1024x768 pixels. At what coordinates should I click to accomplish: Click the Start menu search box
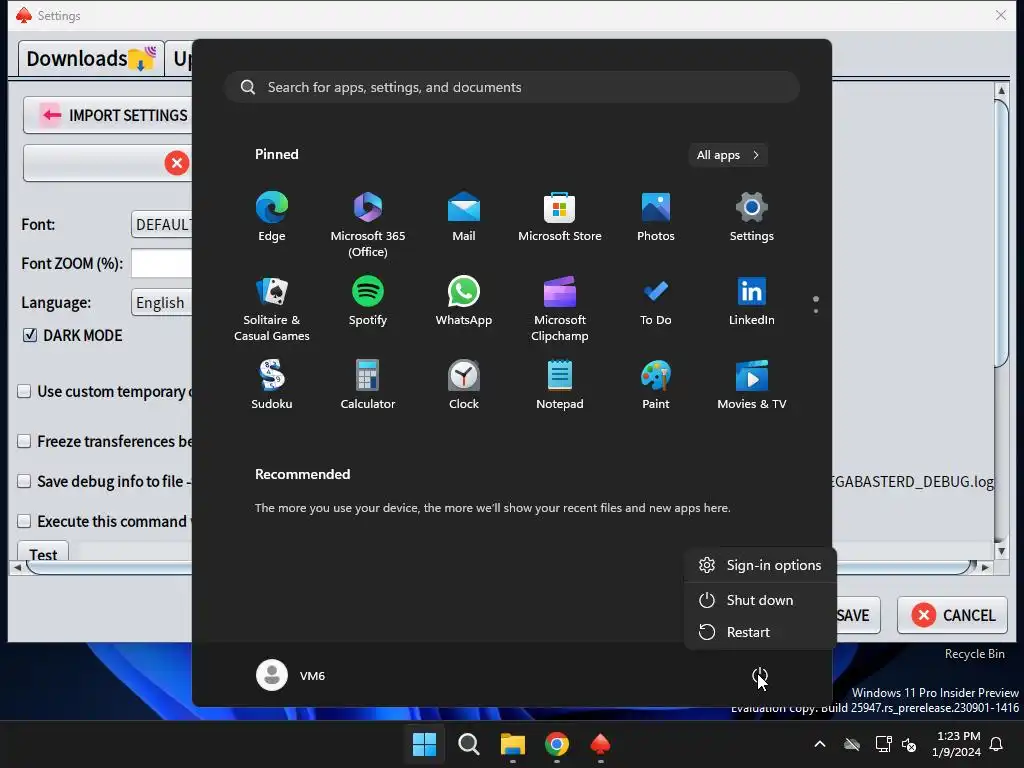coord(513,87)
